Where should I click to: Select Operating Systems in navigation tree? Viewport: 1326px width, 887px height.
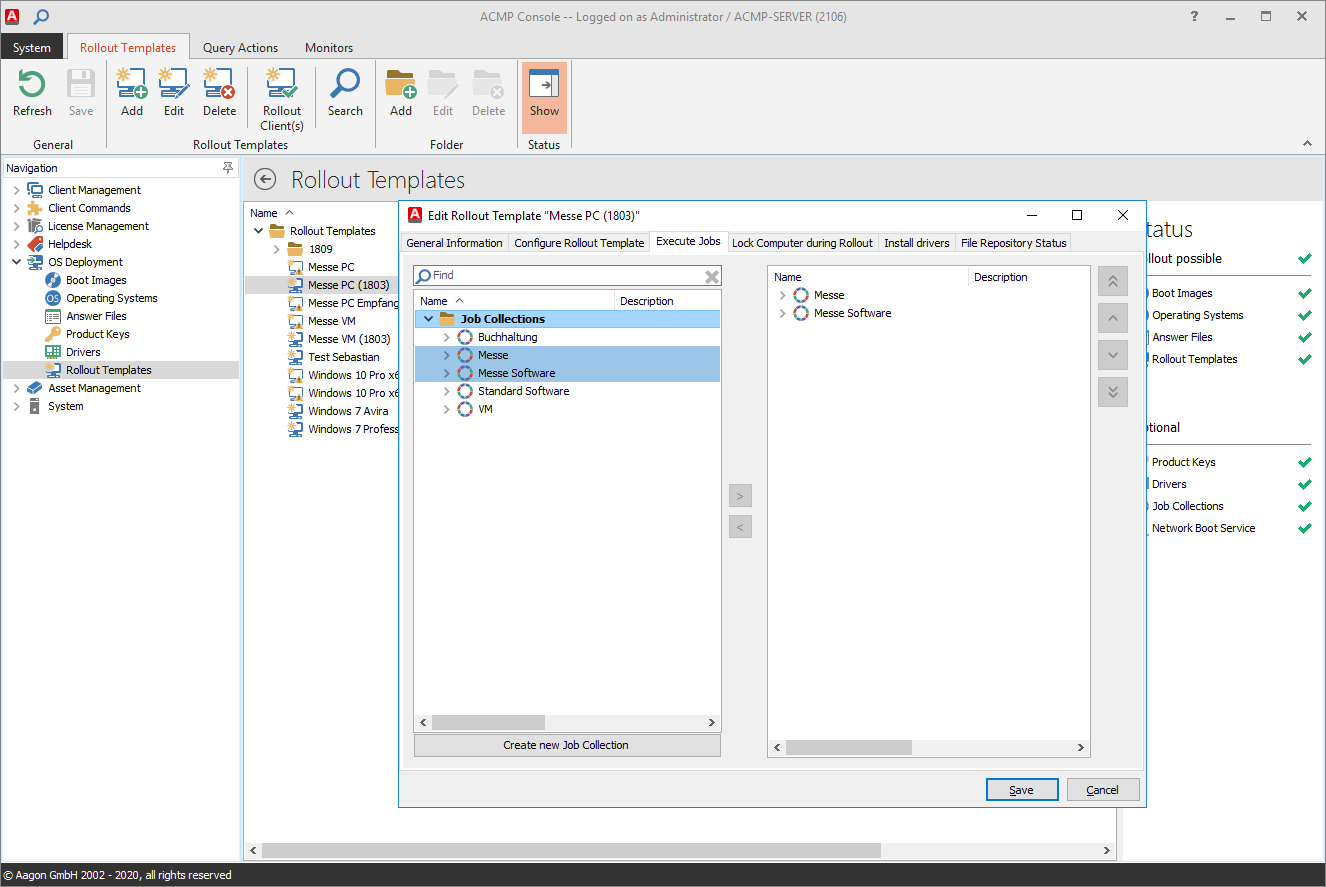(x=112, y=298)
